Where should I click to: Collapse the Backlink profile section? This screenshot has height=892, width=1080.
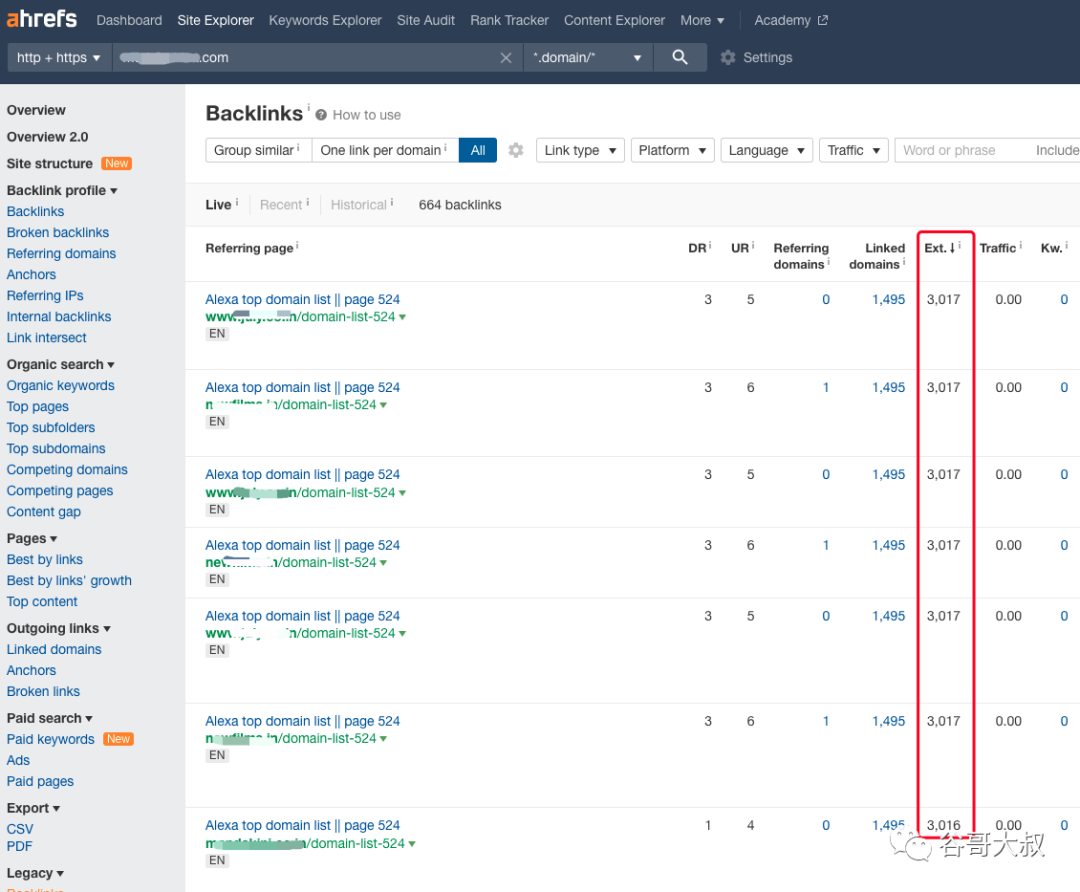tap(62, 190)
